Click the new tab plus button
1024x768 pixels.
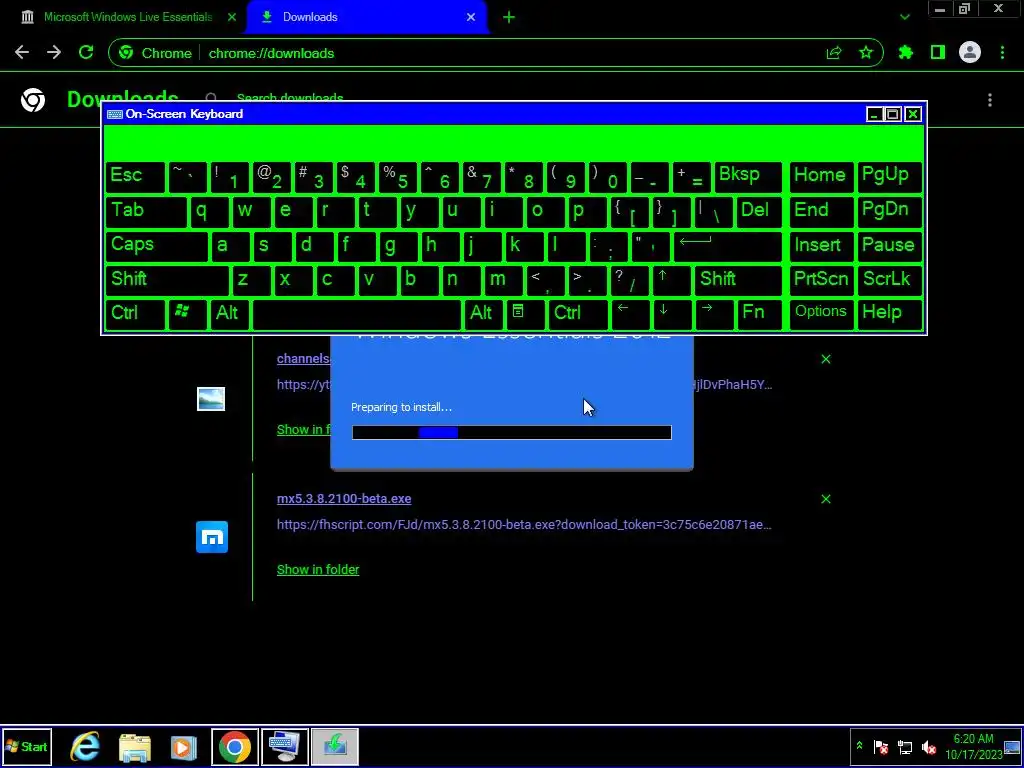pyautogui.click(x=509, y=17)
